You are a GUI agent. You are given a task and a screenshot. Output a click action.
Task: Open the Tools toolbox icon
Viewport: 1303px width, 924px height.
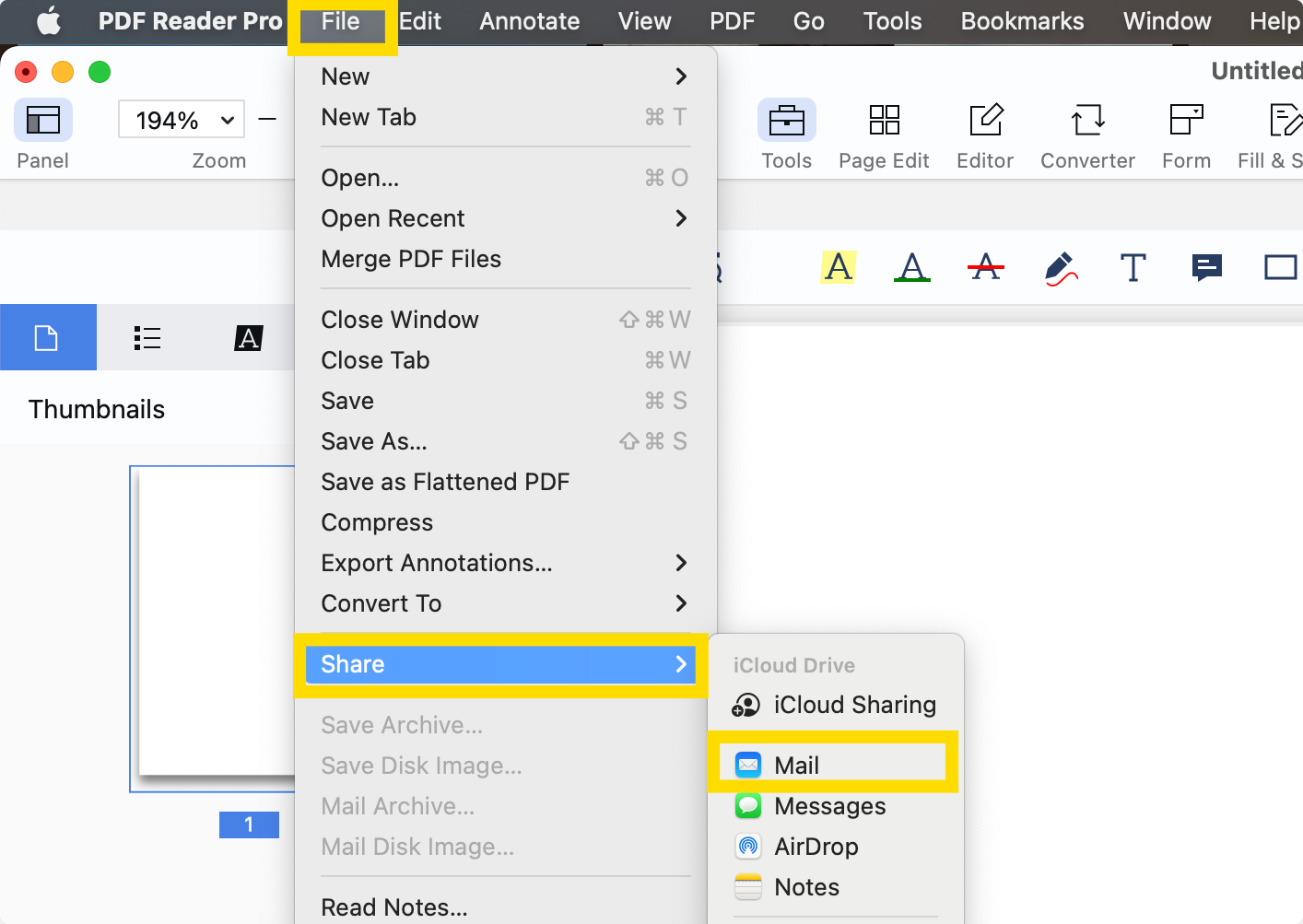pyautogui.click(x=786, y=120)
